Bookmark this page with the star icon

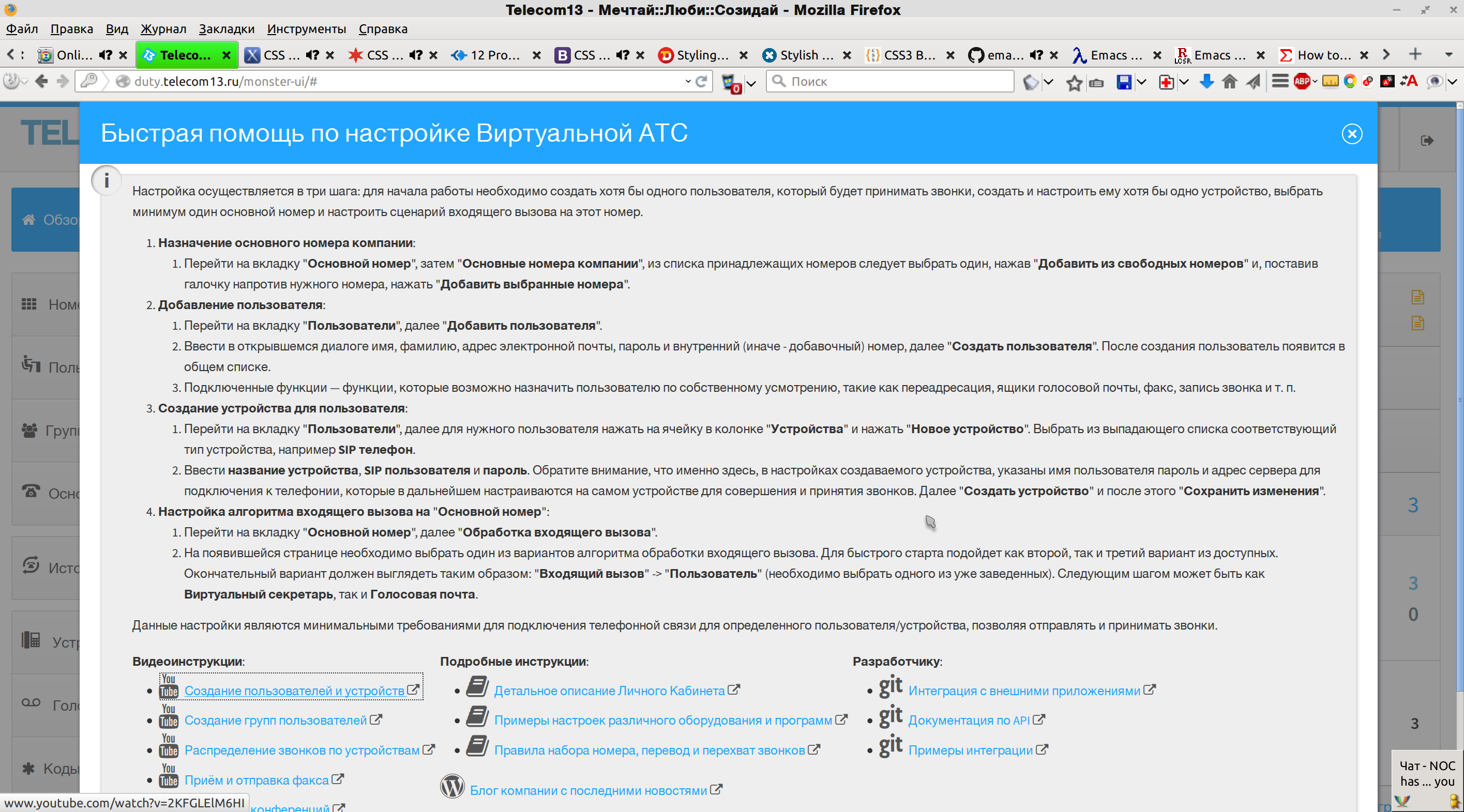pos(1074,83)
